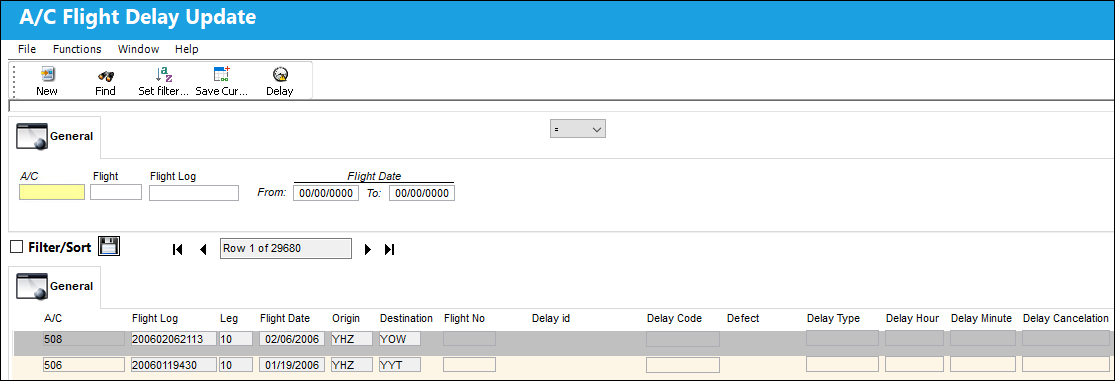This screenshot has width=1115, height=381.
Task: Enable the Filter/Sort checkbox
Action: pyautogui.click(x=17, y=247)
